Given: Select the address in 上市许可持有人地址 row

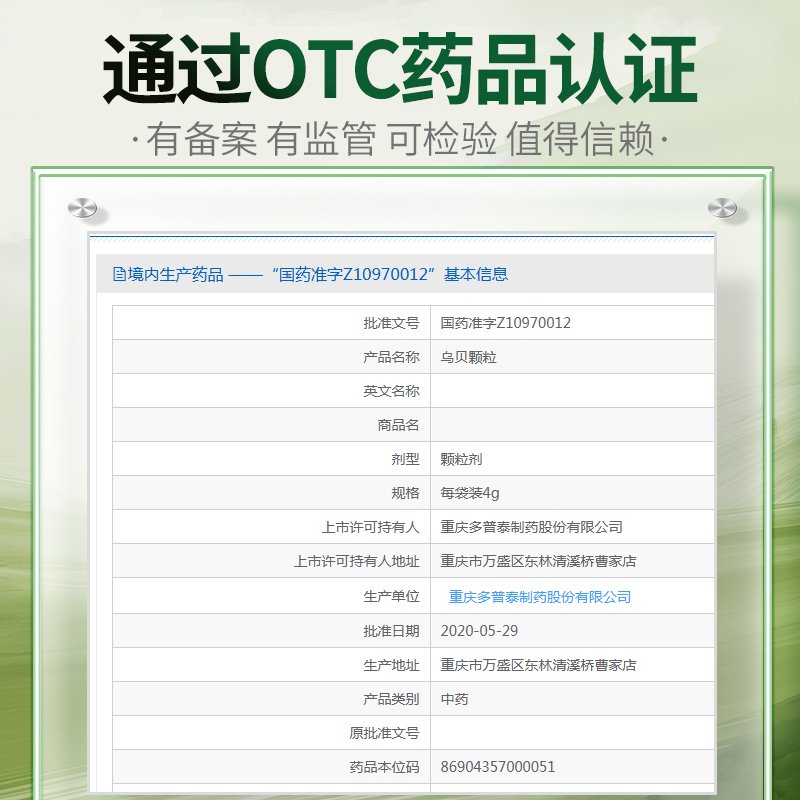Looking at the screenshot, I should tap(538, 561).
